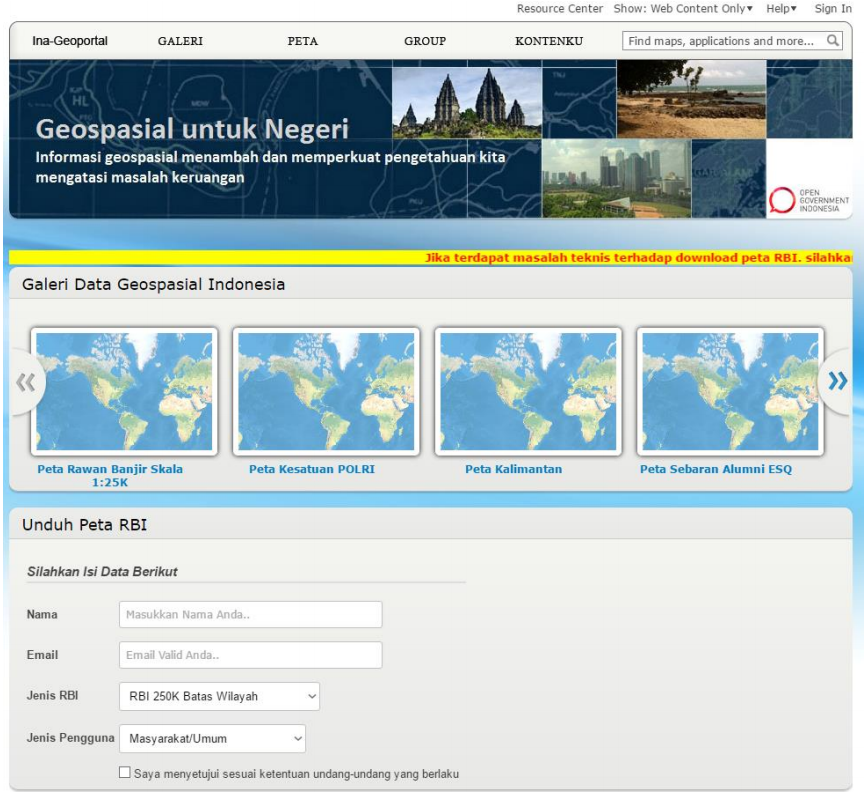Open the Jenis Pengguna dropdown
The image size is (866, 794).
point(212,738)
